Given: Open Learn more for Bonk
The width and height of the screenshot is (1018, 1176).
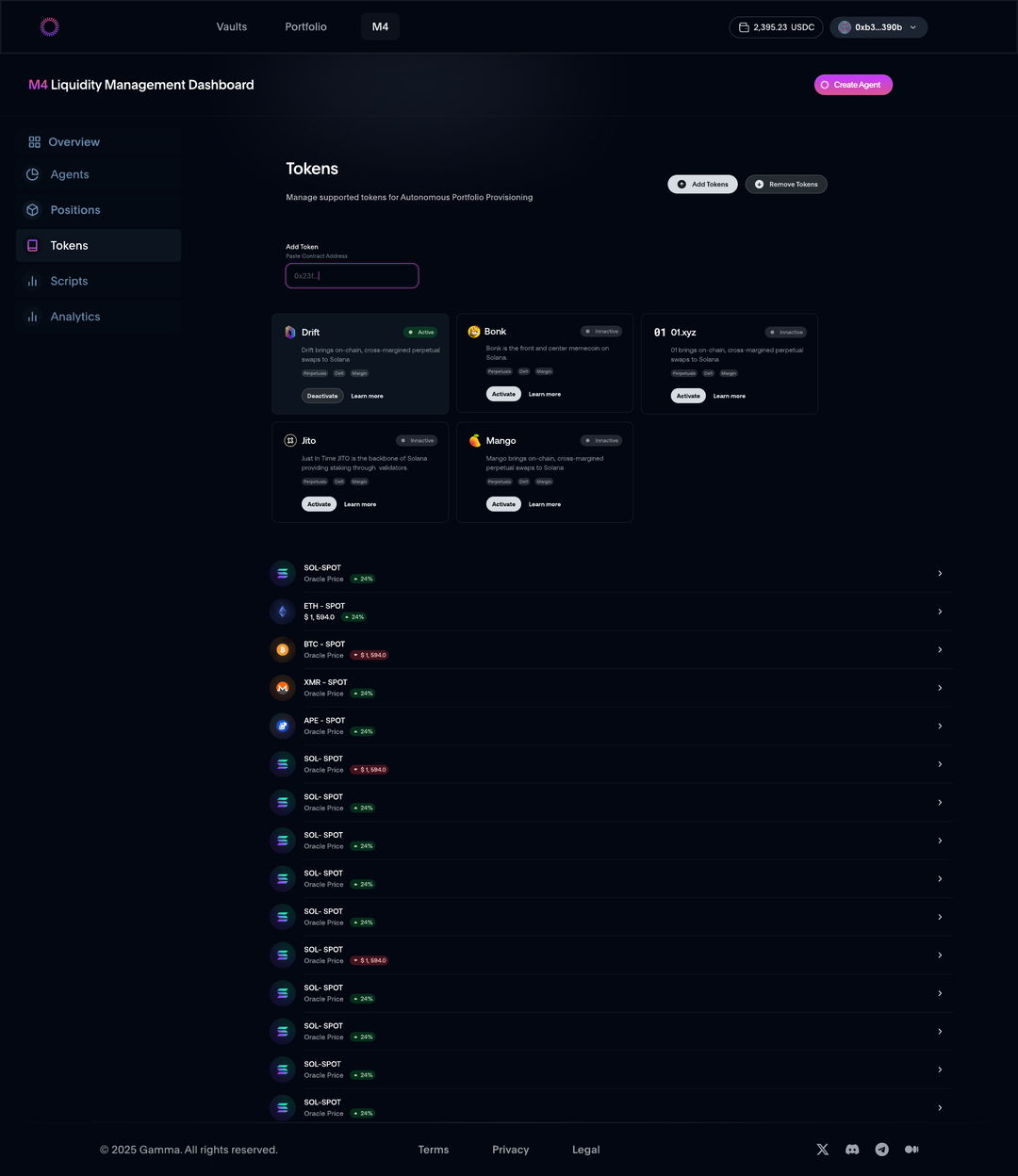Looking at the screenshot, I should pos(545,394).
